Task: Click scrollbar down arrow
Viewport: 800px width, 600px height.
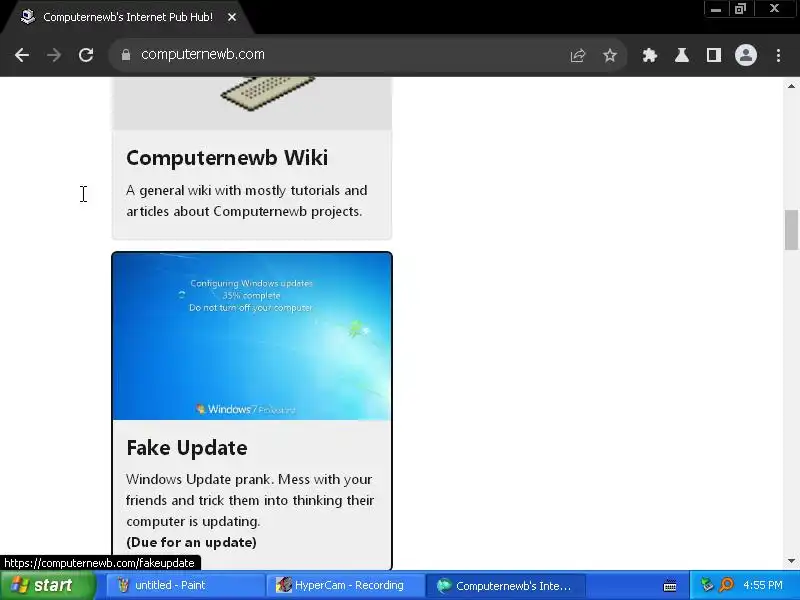Action: pyautogui.click(x=791, y=561)
